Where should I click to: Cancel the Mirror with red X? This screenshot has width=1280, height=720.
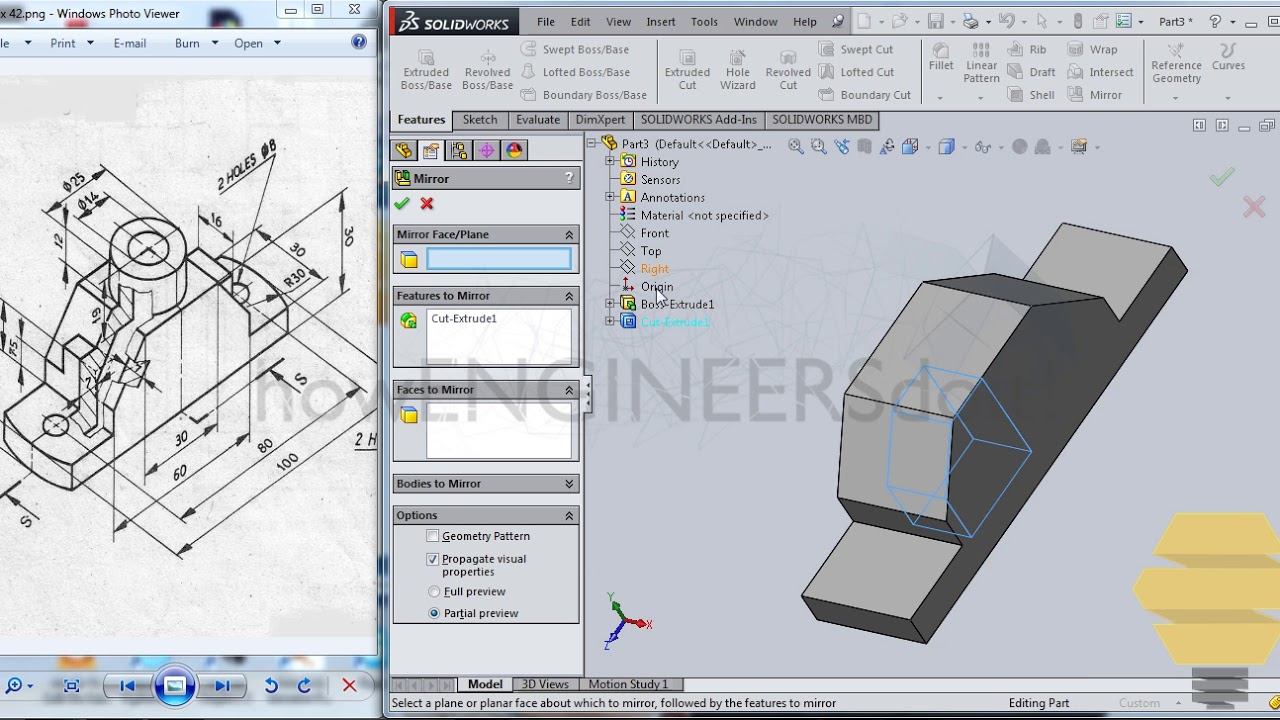pyautogui.click(x=427, y=203)
